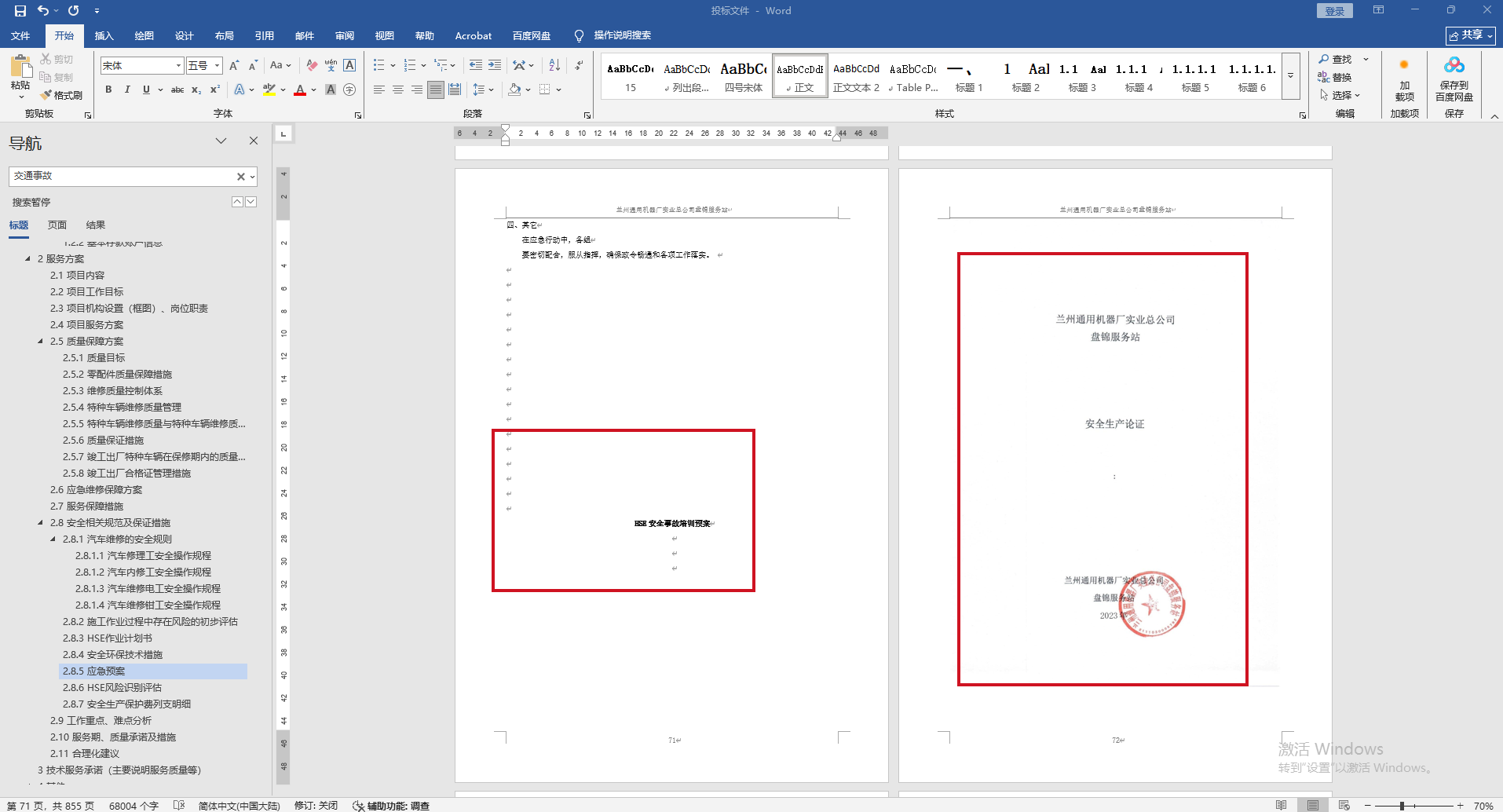Show the 结果 tab in Navigation pane

click(x=96, y=225)
